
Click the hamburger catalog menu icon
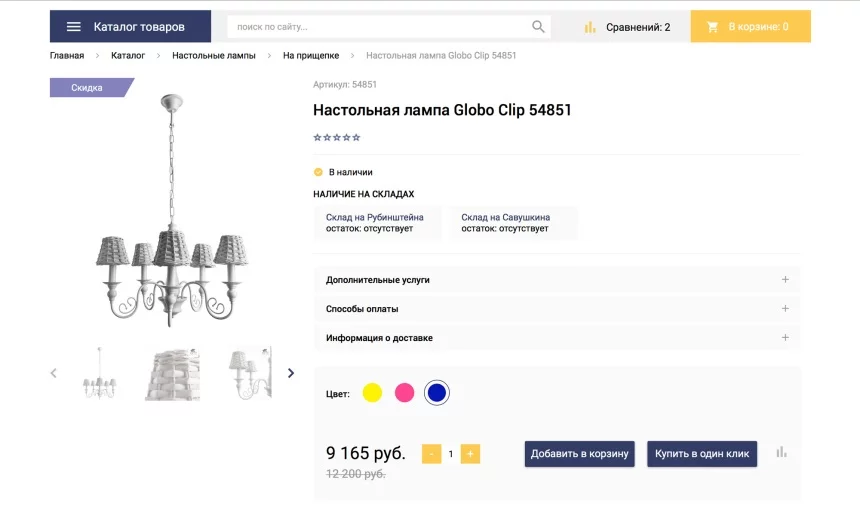[x=73, y=27]
